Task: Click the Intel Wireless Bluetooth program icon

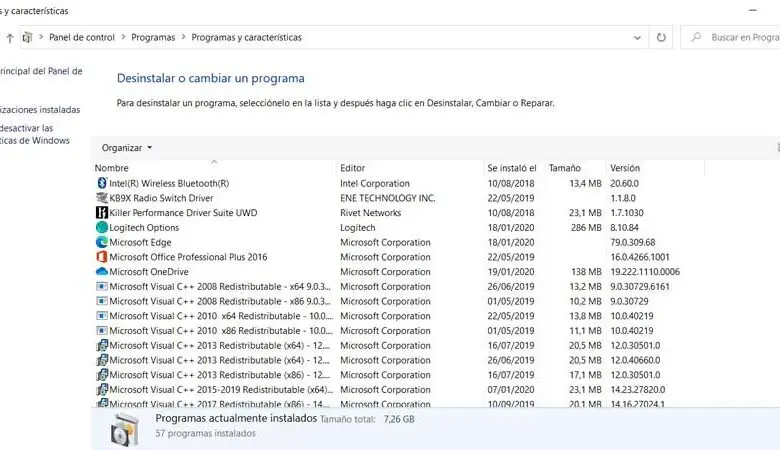Action: (101, 183)
